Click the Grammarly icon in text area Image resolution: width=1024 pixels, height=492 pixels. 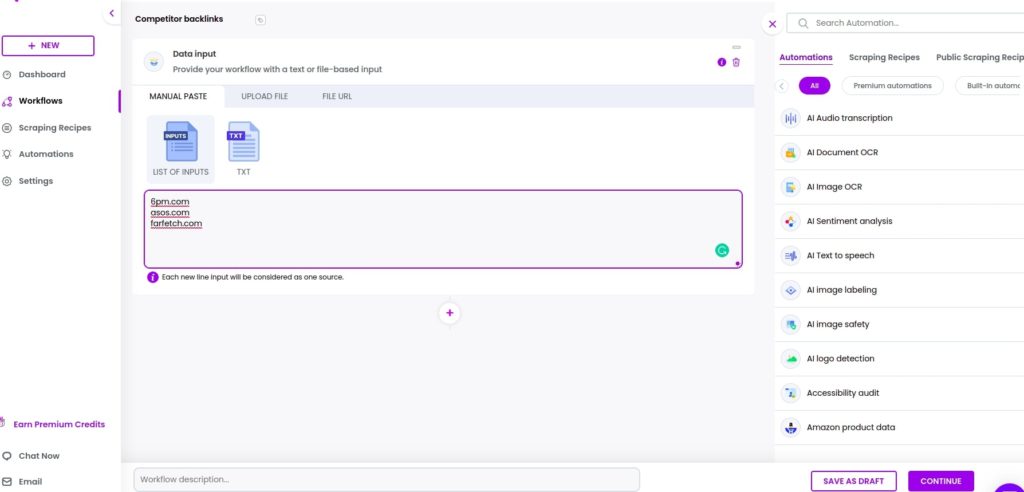coord(722,250)
